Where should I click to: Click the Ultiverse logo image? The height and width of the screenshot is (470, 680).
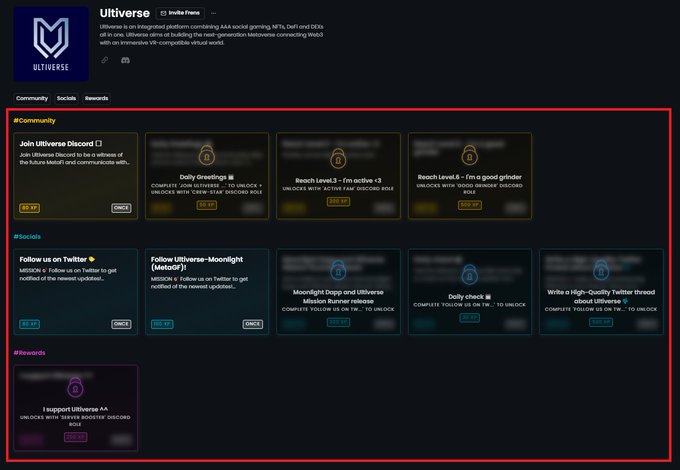pos(51,44)
